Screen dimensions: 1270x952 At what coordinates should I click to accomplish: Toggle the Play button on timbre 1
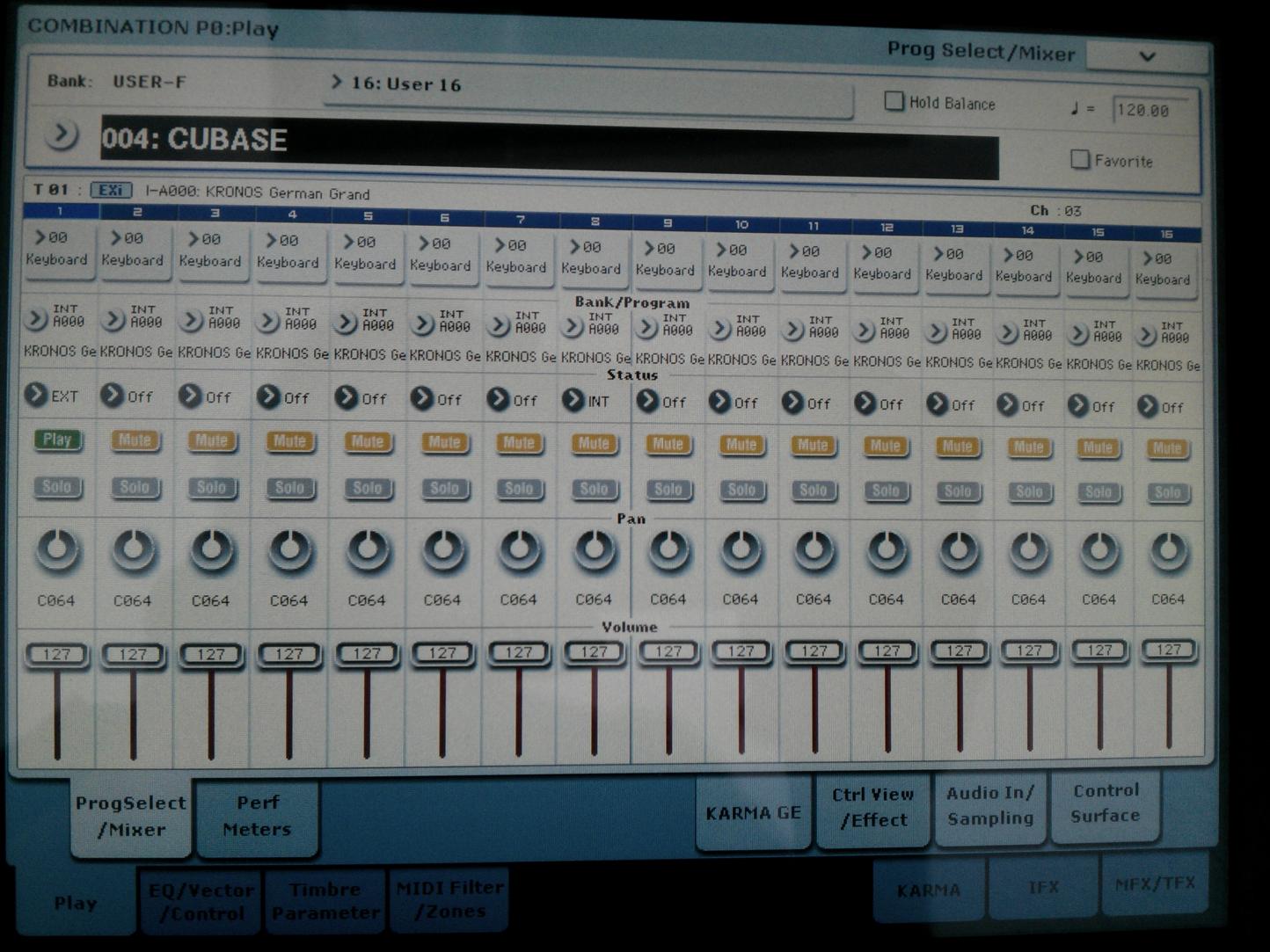click(57, 440)
